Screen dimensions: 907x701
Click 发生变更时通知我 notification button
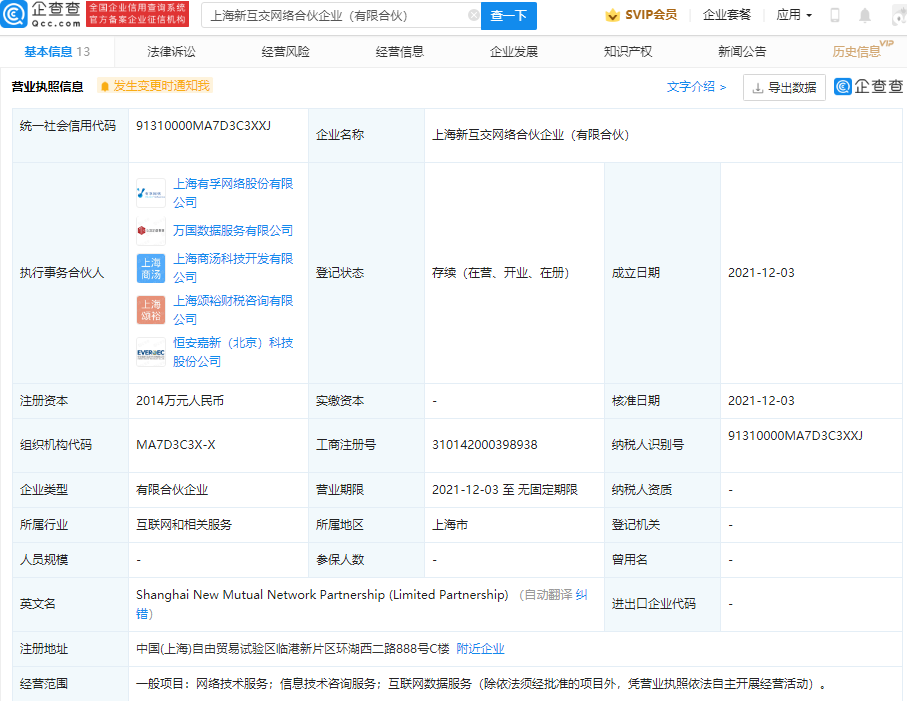[155, 86]
